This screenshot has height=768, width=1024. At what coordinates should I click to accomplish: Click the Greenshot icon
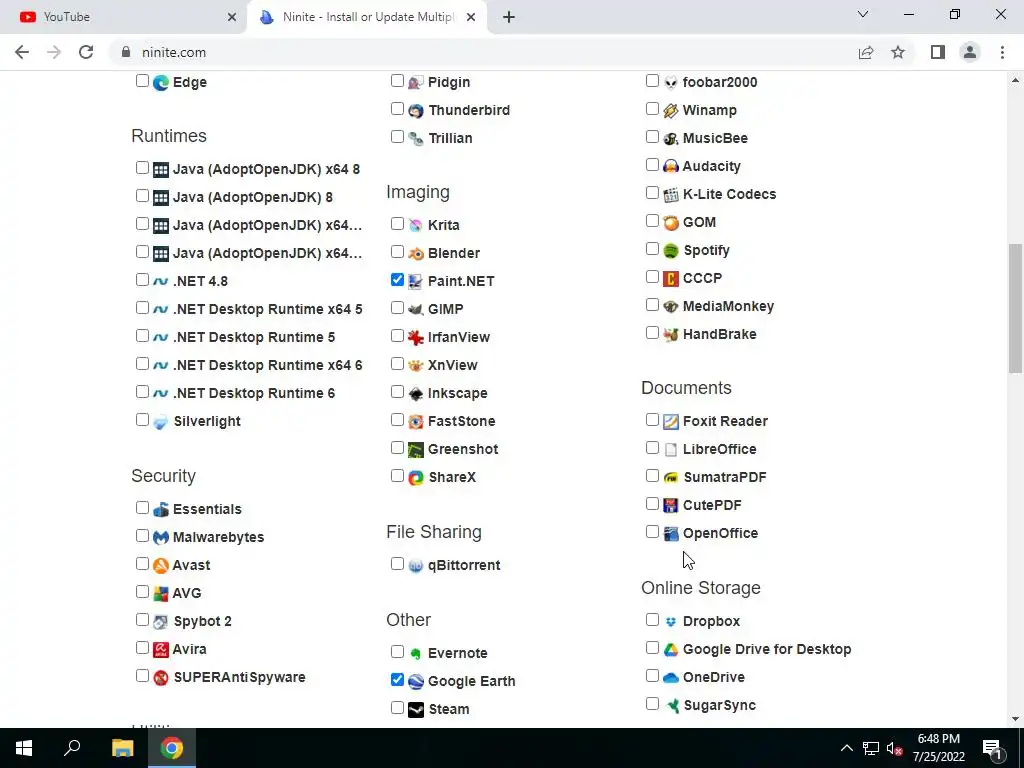[x=415, y=449]
